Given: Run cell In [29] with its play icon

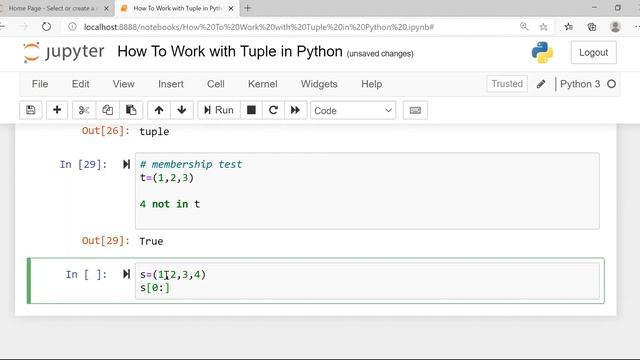Looking at the screenshot, I should pos(126,164).
